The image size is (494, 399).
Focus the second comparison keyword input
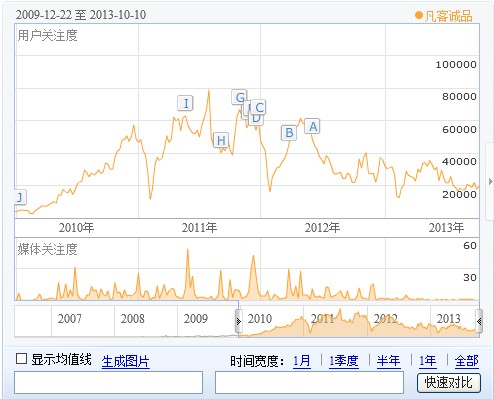[309, 382]
